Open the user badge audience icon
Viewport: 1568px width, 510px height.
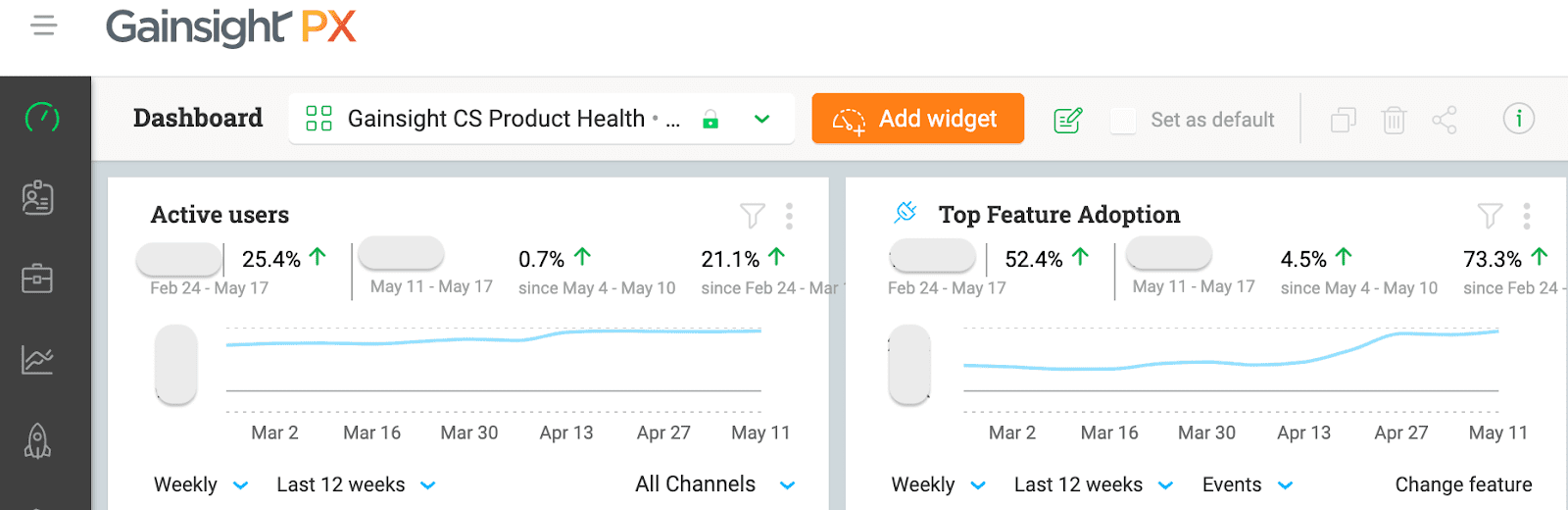[38, 197]
